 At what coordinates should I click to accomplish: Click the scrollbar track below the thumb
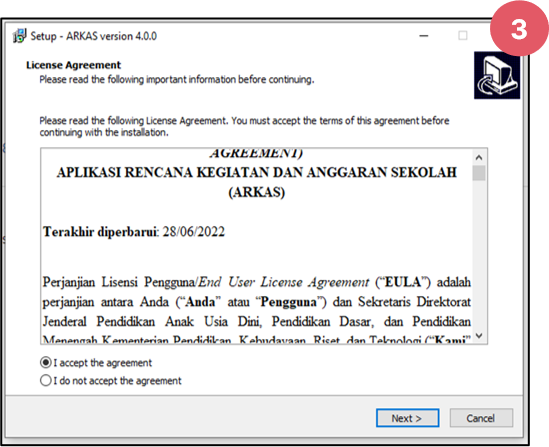click(x=479, y=255)
